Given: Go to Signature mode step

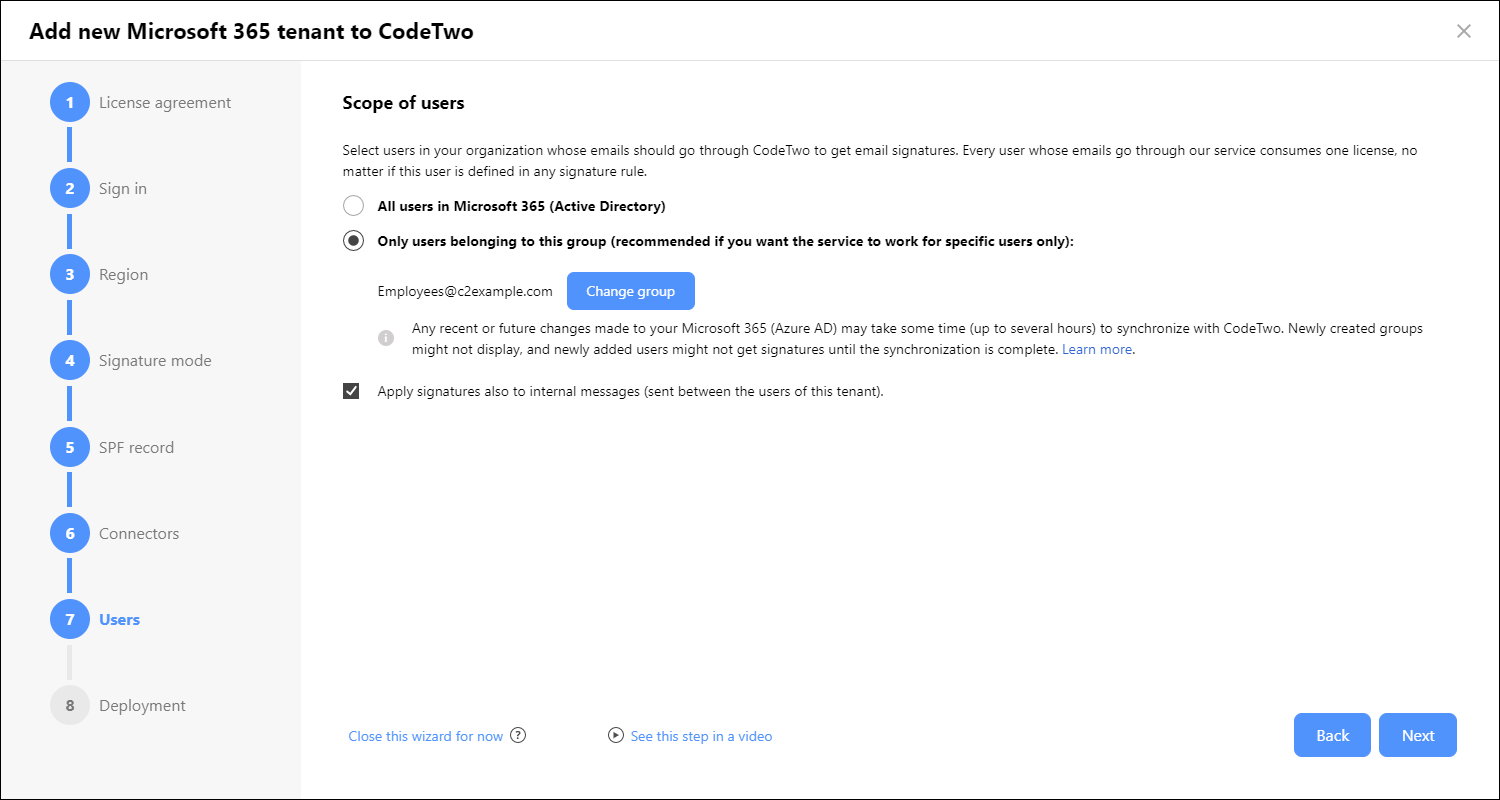Looking at the screenshot, I should coord(155,360).
